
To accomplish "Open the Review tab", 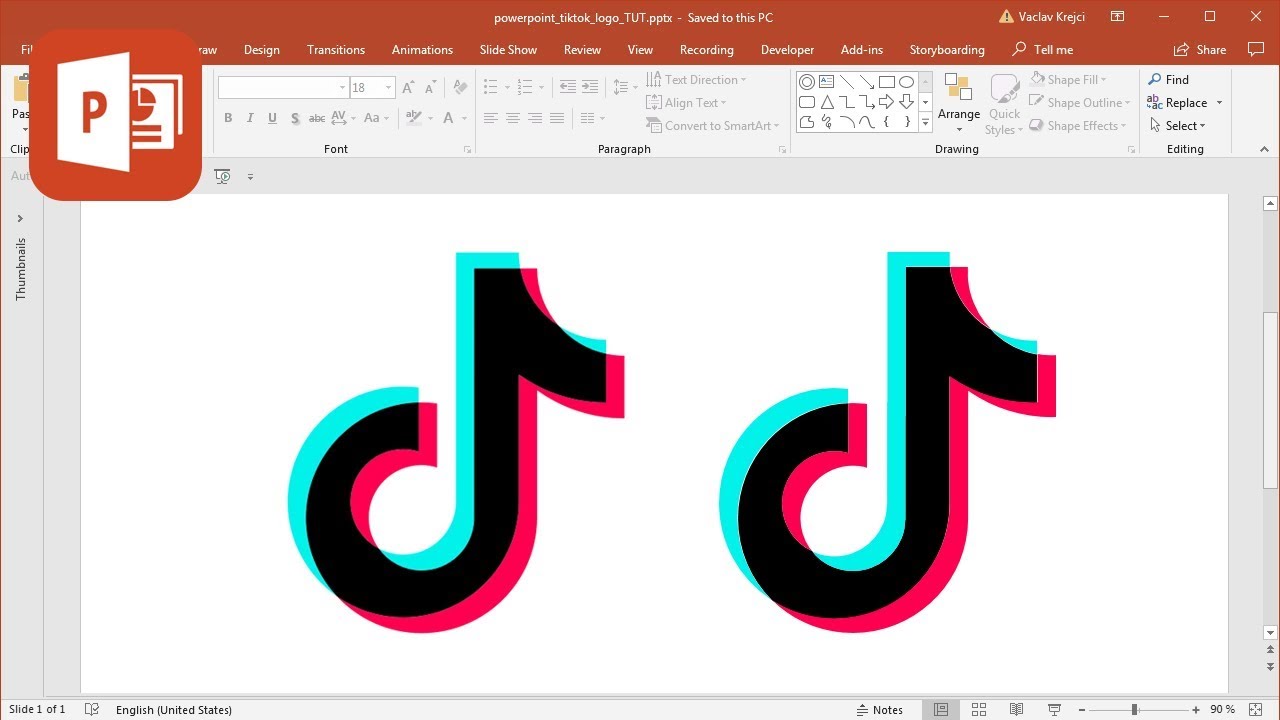I will pos(582,49).
